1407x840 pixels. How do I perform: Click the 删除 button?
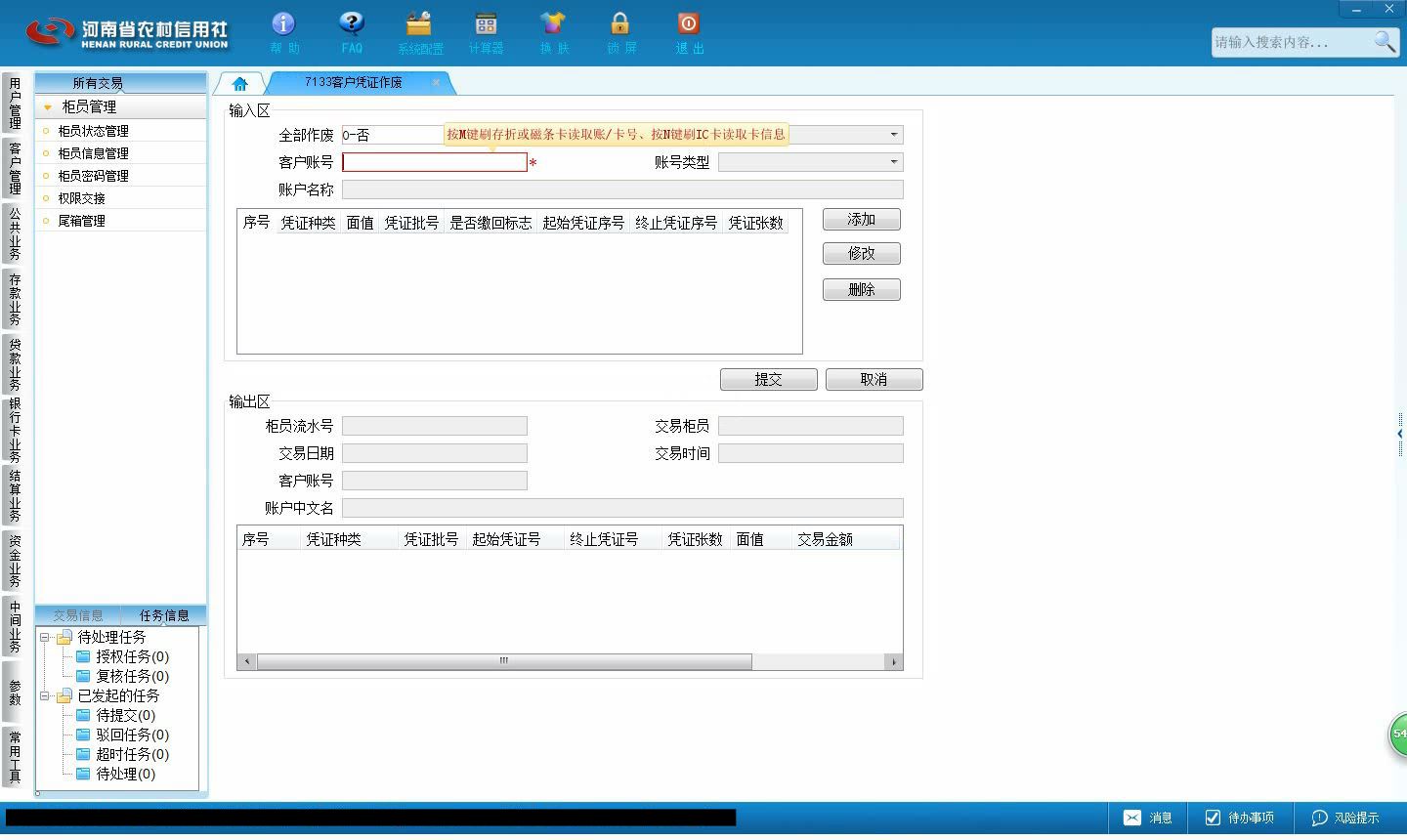[x=861, y=290]
